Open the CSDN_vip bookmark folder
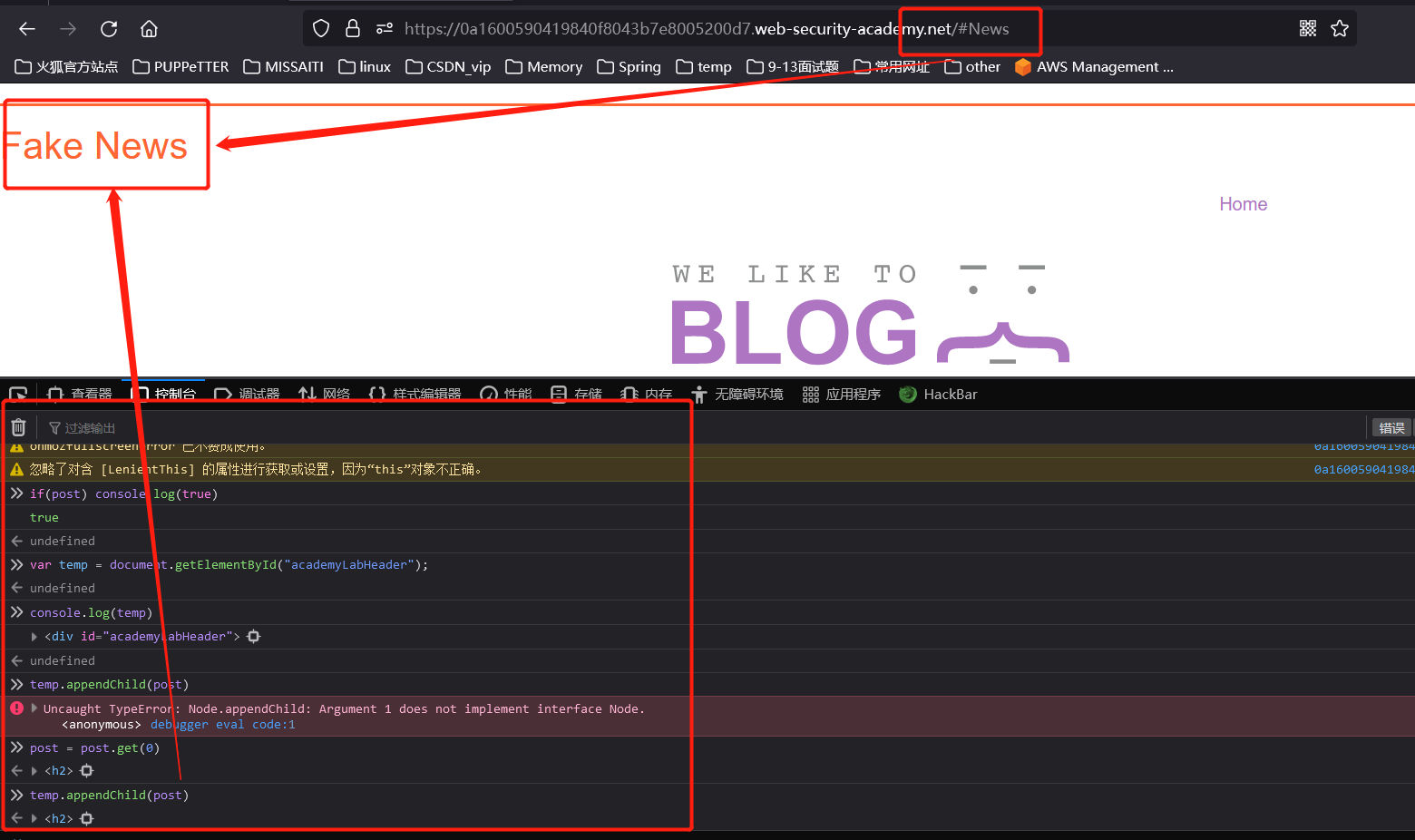Screen dimensions: 1415x840 pos(448,67)
